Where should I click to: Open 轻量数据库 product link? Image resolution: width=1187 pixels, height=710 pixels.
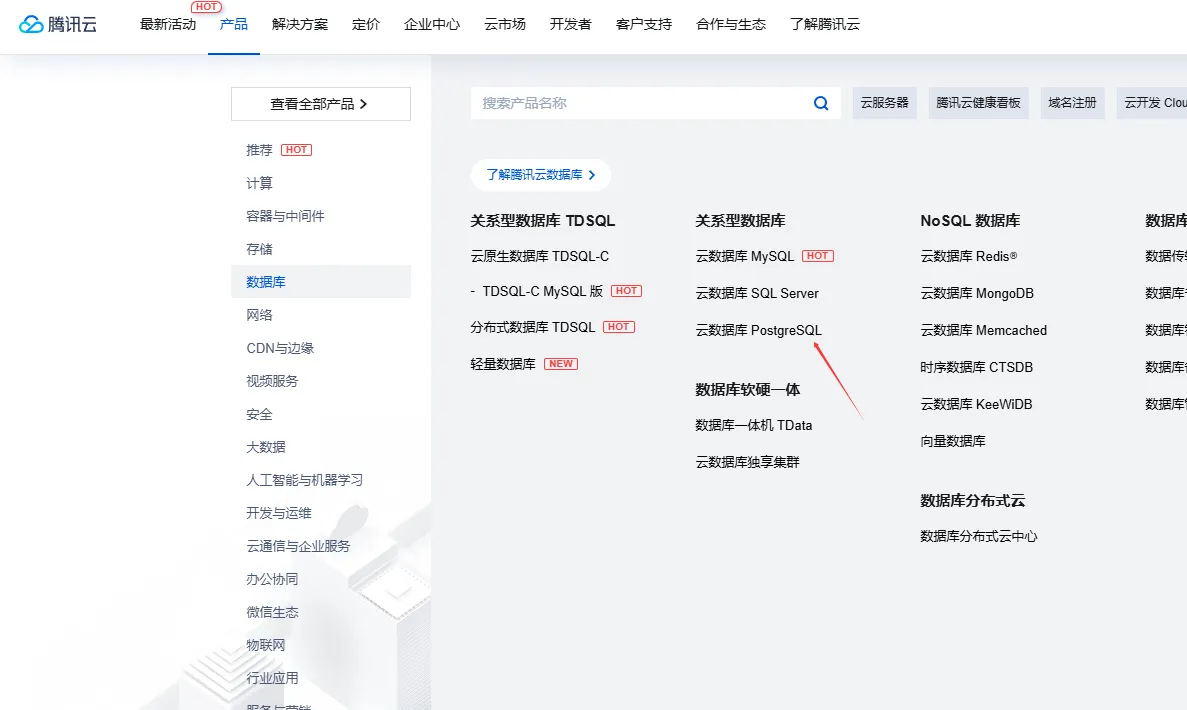[x=503, y=364]
